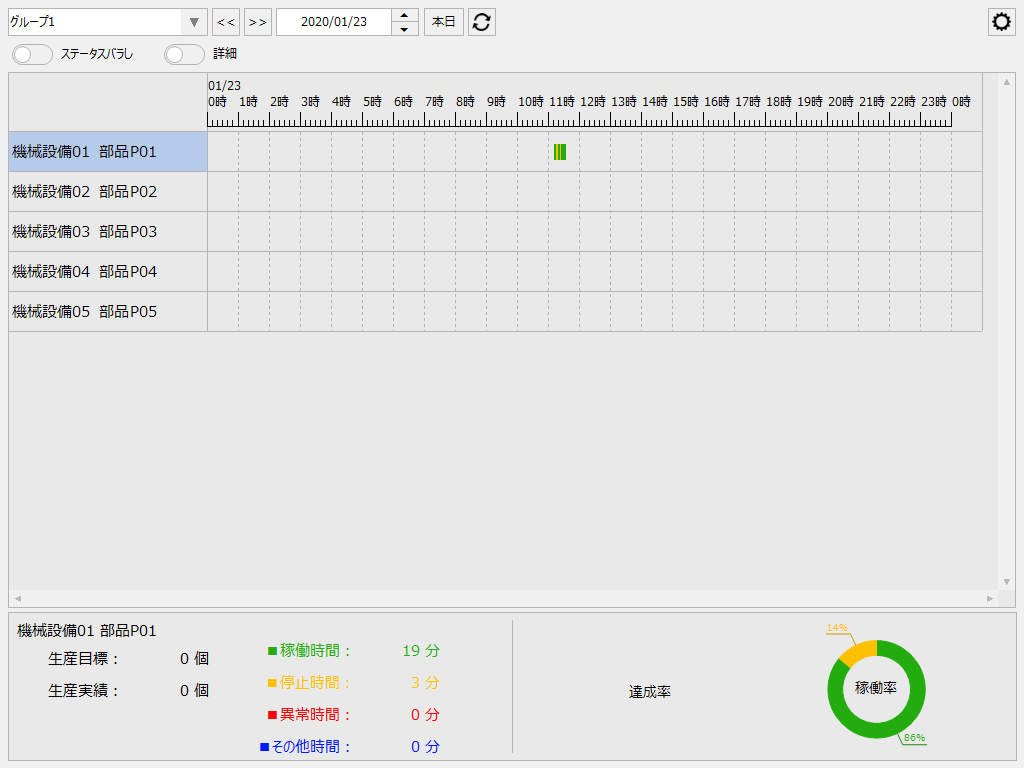Screen dimensions: 1024x768
Task: Select the 機械設備03 部品P03 row
Action: (x=100, y=231)
